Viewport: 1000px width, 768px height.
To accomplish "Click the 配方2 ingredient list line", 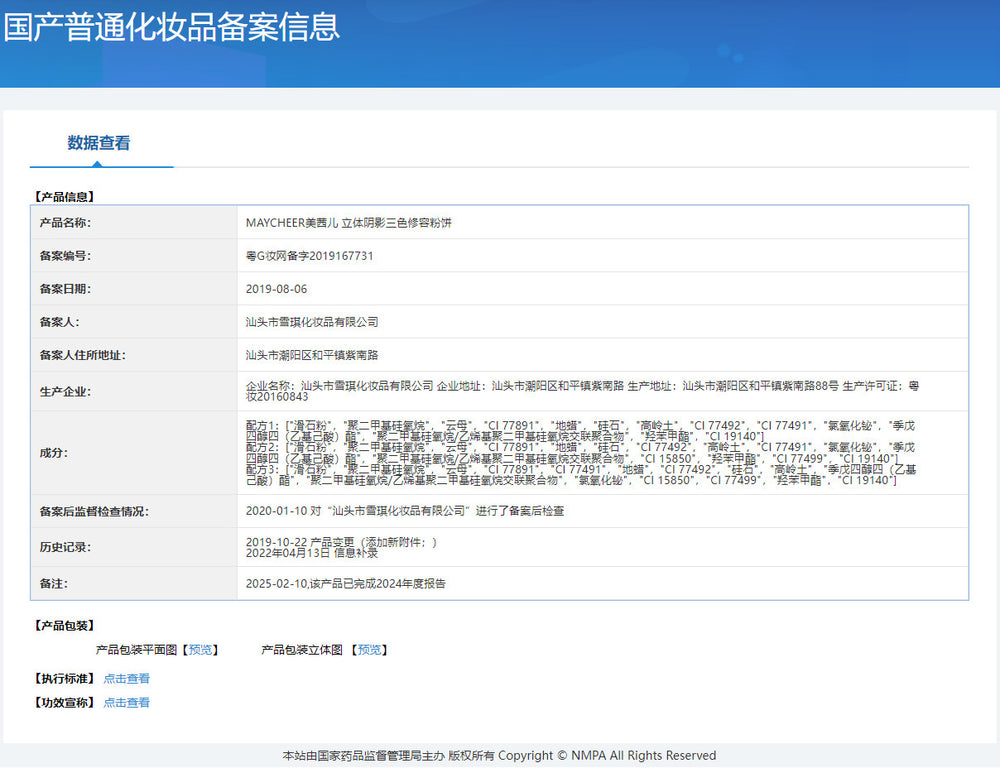I will point(580,453).
